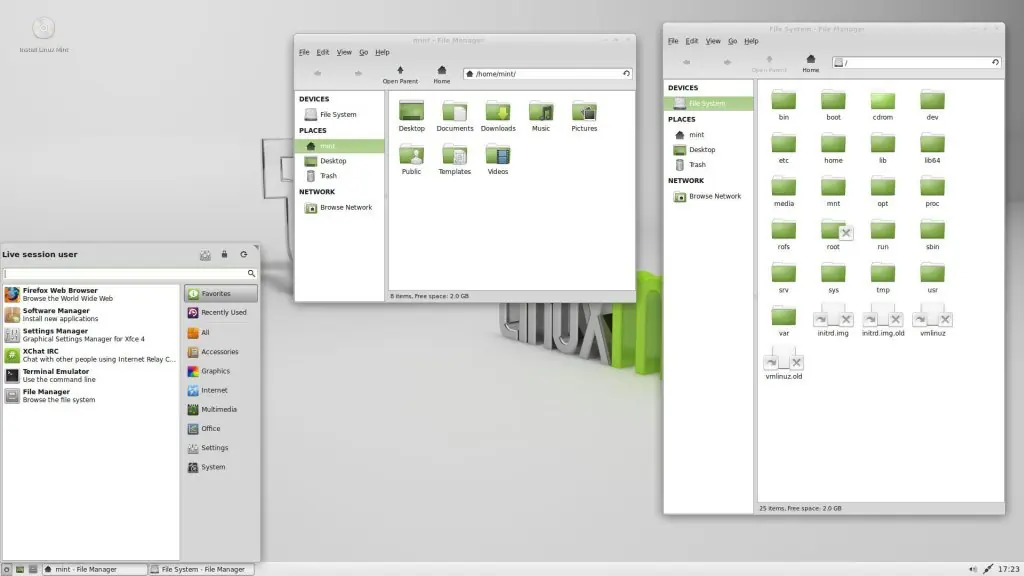
Task: Open Go menu in File System window
Action: pyautogui.click(x=732, y=41)
